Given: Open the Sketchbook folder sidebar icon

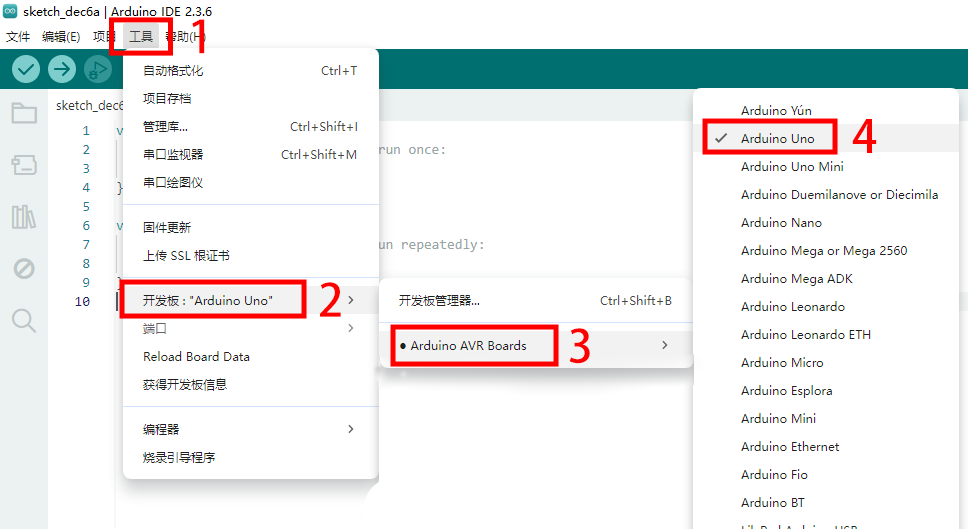Looking at the screenshot, I should pyautogui.click(x=24, y=113).
